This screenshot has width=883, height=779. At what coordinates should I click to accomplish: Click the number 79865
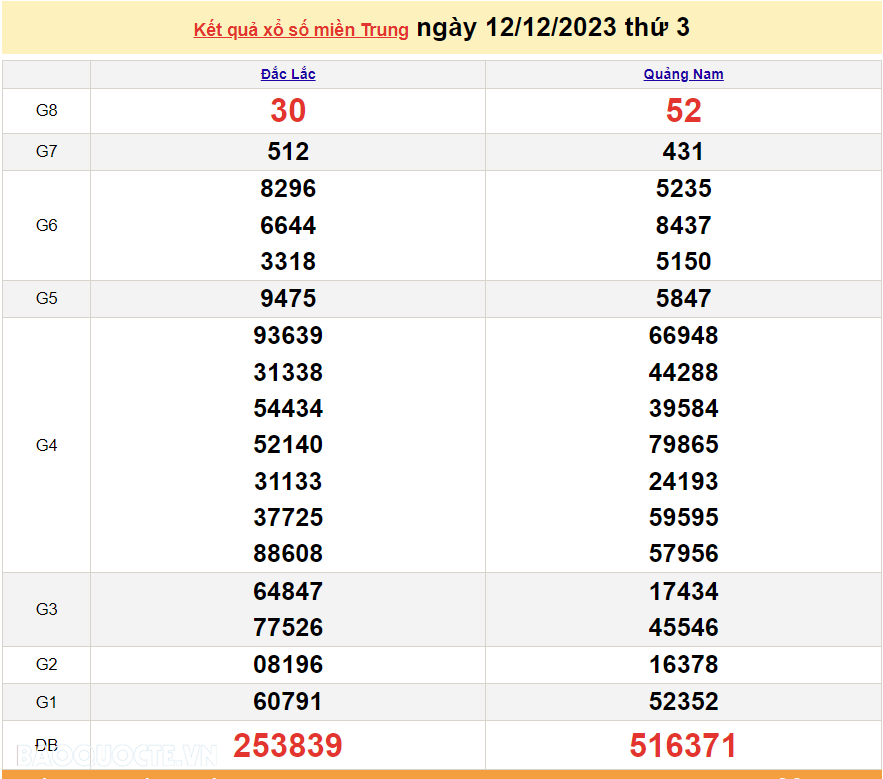click(x=683, y=444)
